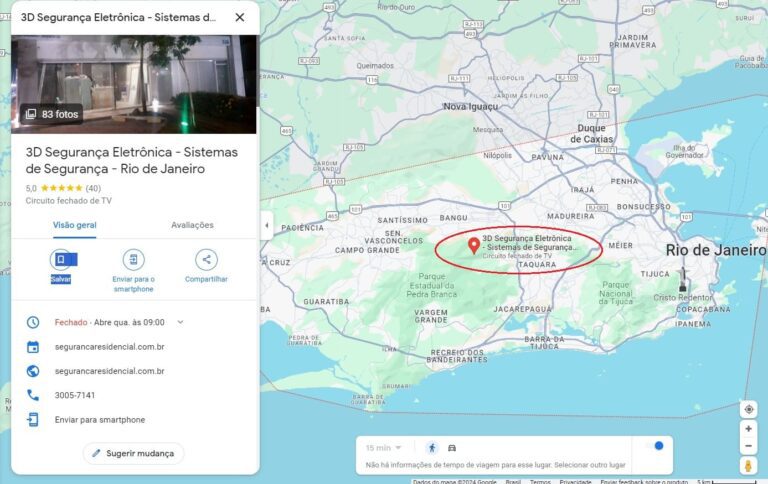
Task: Close the 3D Segurança Eletrônica place panel
Action: pyautogui.click(x=240, y=18)
